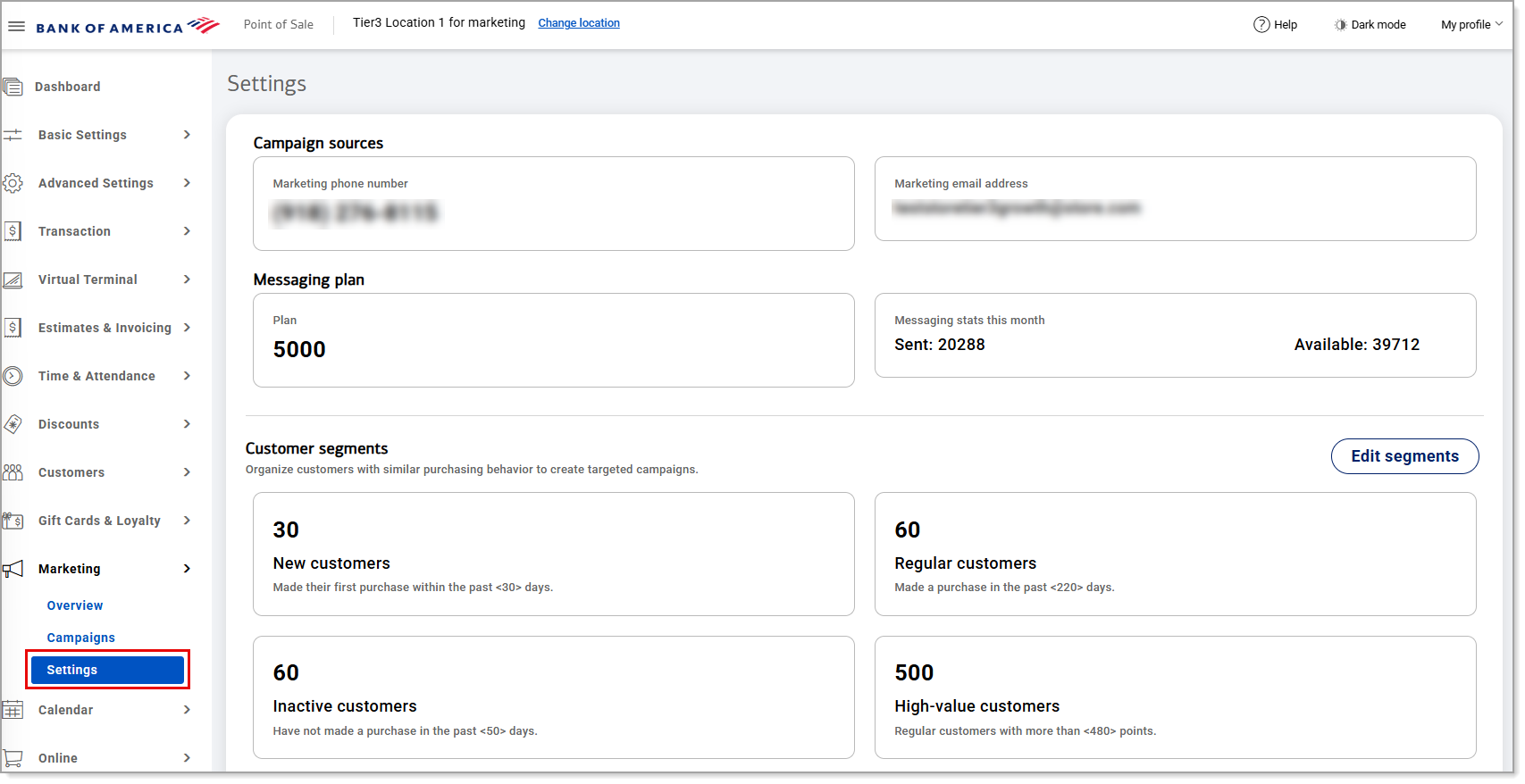Click the 'Point of Sale' header text
The image size is (1525, 784).
coord(279,25)
